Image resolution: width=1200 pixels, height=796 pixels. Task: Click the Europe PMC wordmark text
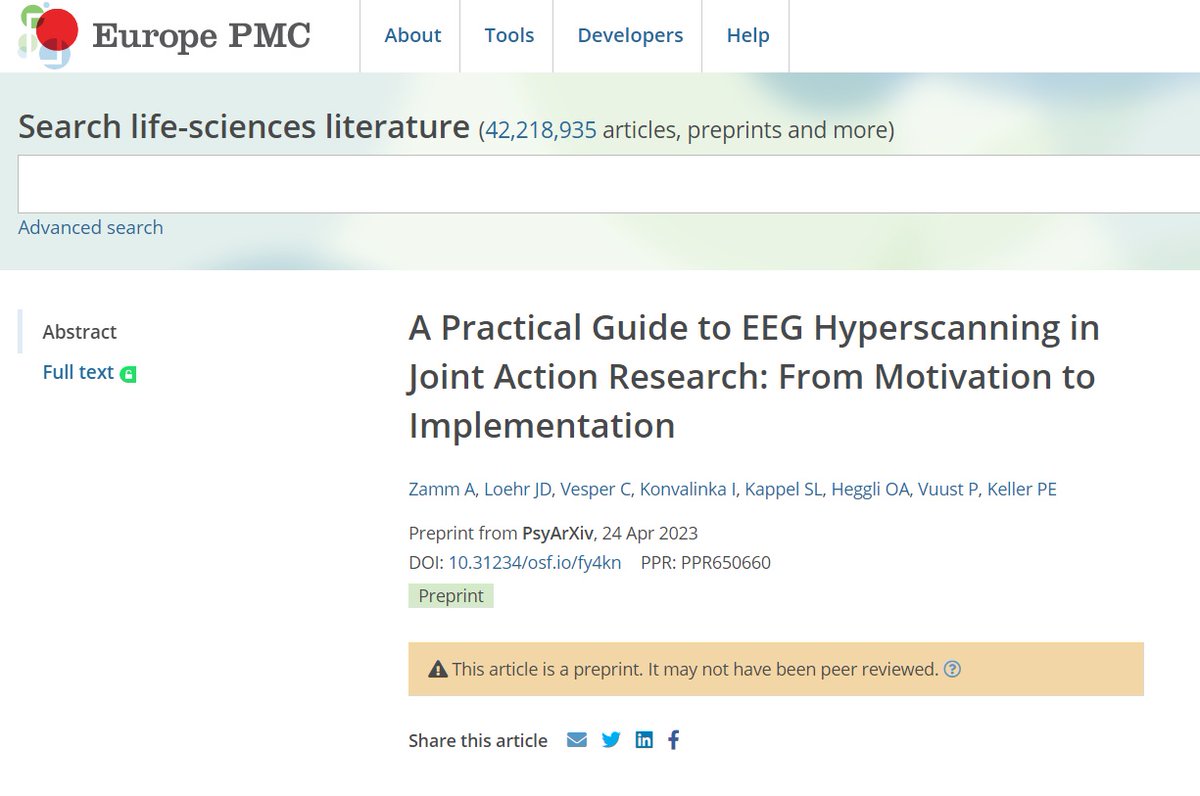[201, 36]
